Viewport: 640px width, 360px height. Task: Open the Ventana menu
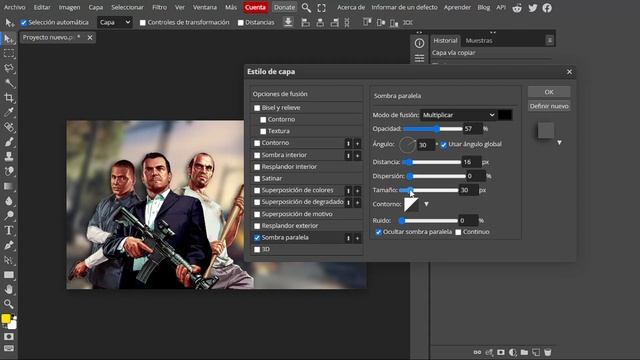(205, 7)
